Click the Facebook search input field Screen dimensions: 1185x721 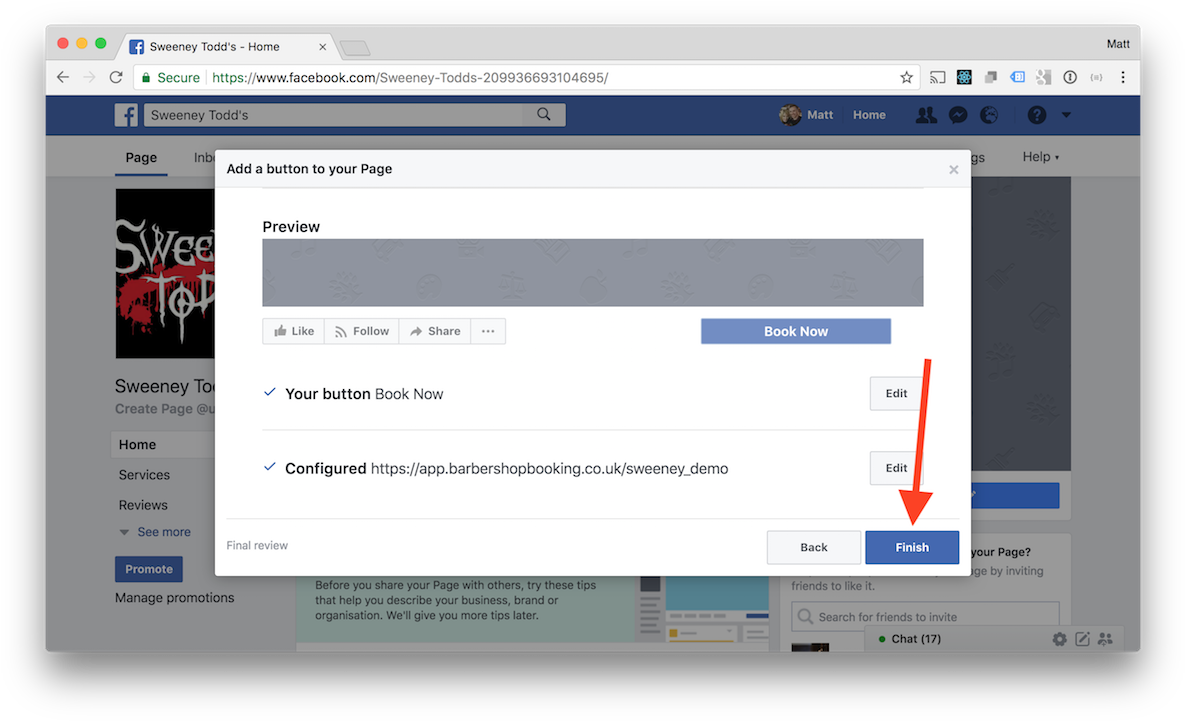[x=333, y=115]
